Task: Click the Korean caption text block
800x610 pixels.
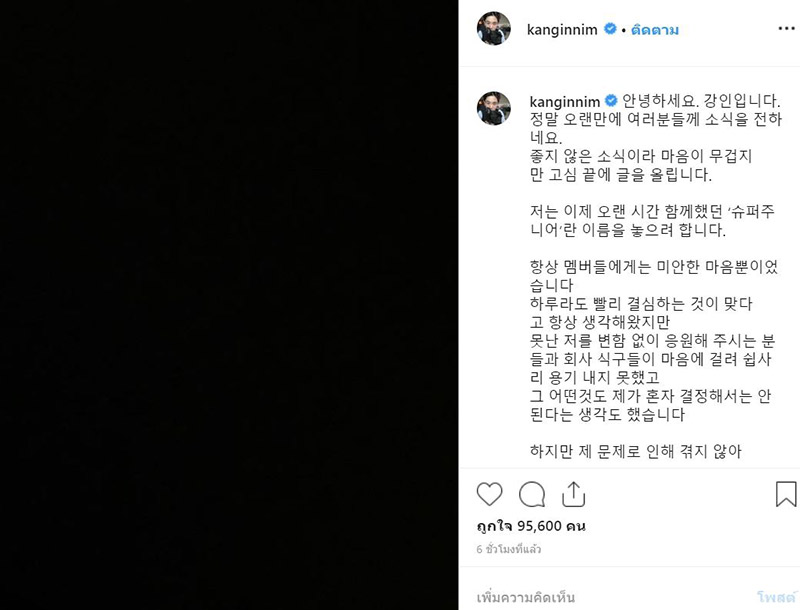Action: [655, 276]
